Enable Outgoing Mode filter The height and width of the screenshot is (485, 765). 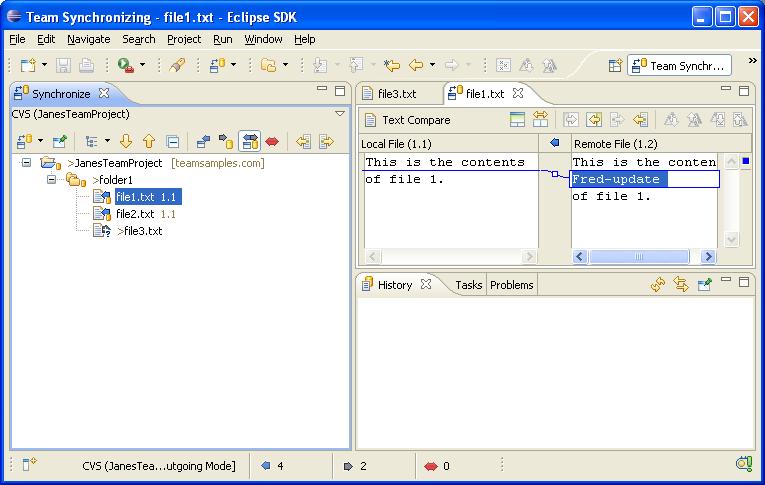pyautogui.click(x=226, y=141)
